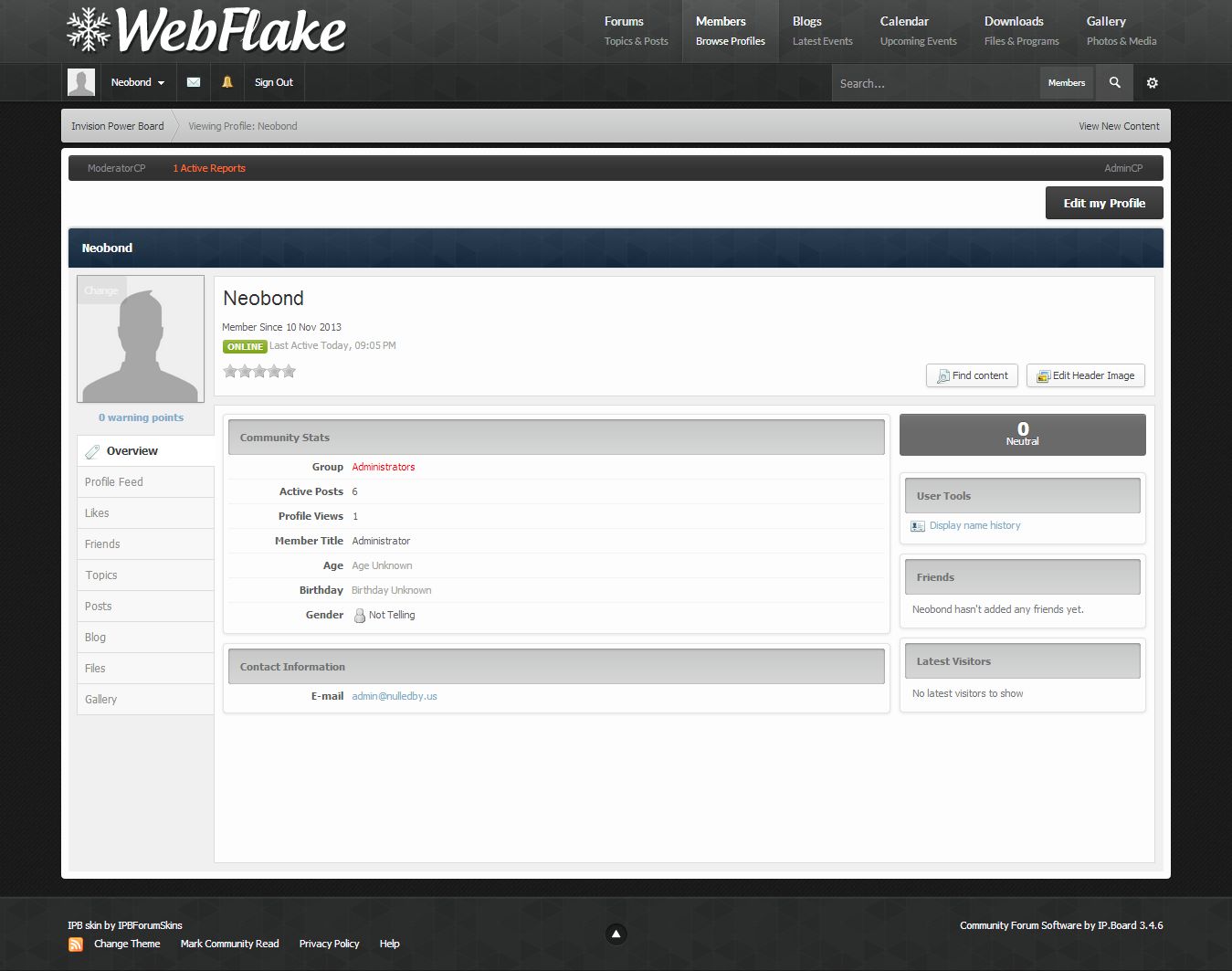
Task: Click the 0 warning points link
Action: [141, 417]
